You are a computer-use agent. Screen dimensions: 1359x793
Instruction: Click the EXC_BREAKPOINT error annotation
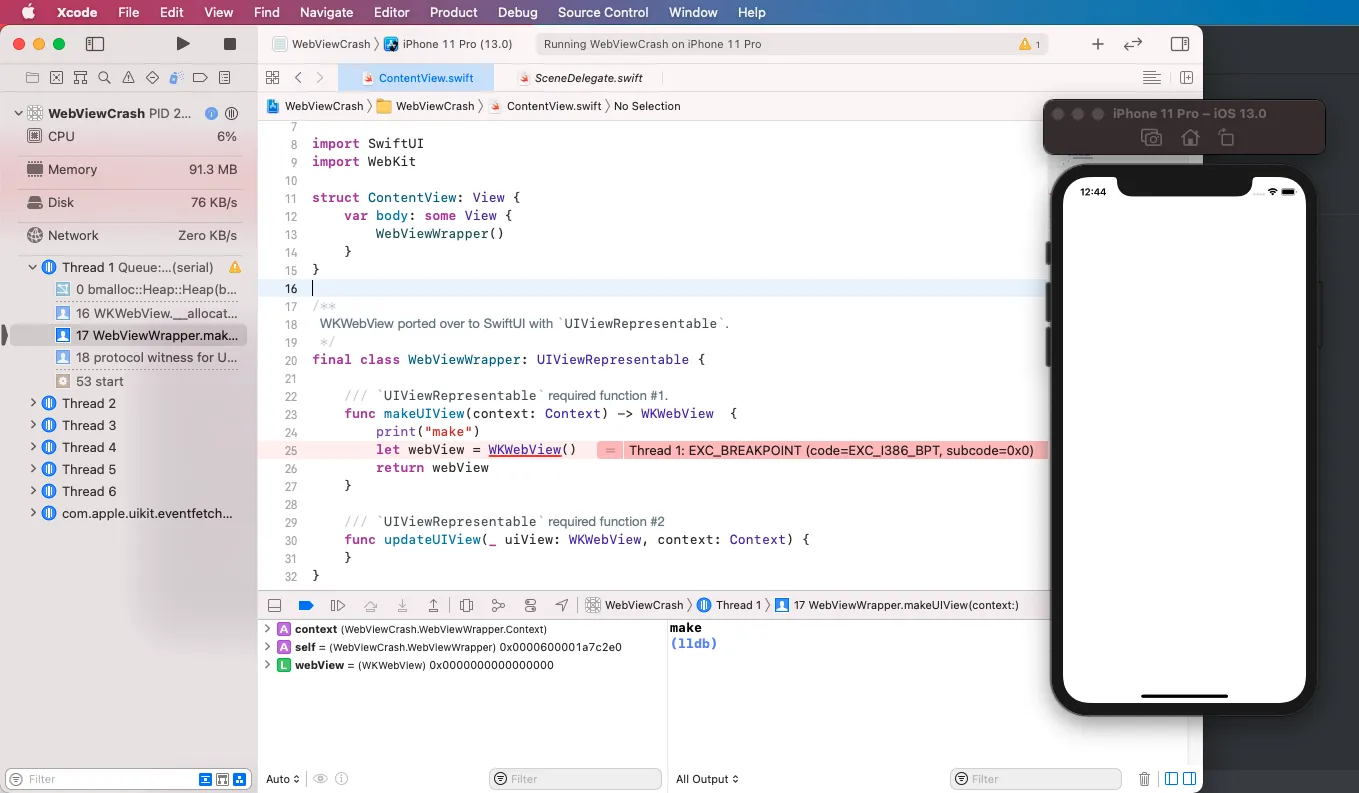point(822,451)
